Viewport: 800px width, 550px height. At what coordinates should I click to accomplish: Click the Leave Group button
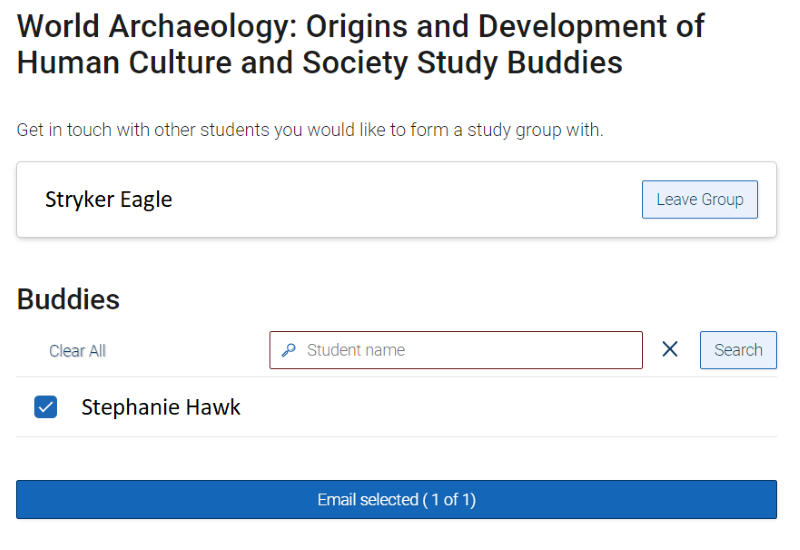coord(699,199)
